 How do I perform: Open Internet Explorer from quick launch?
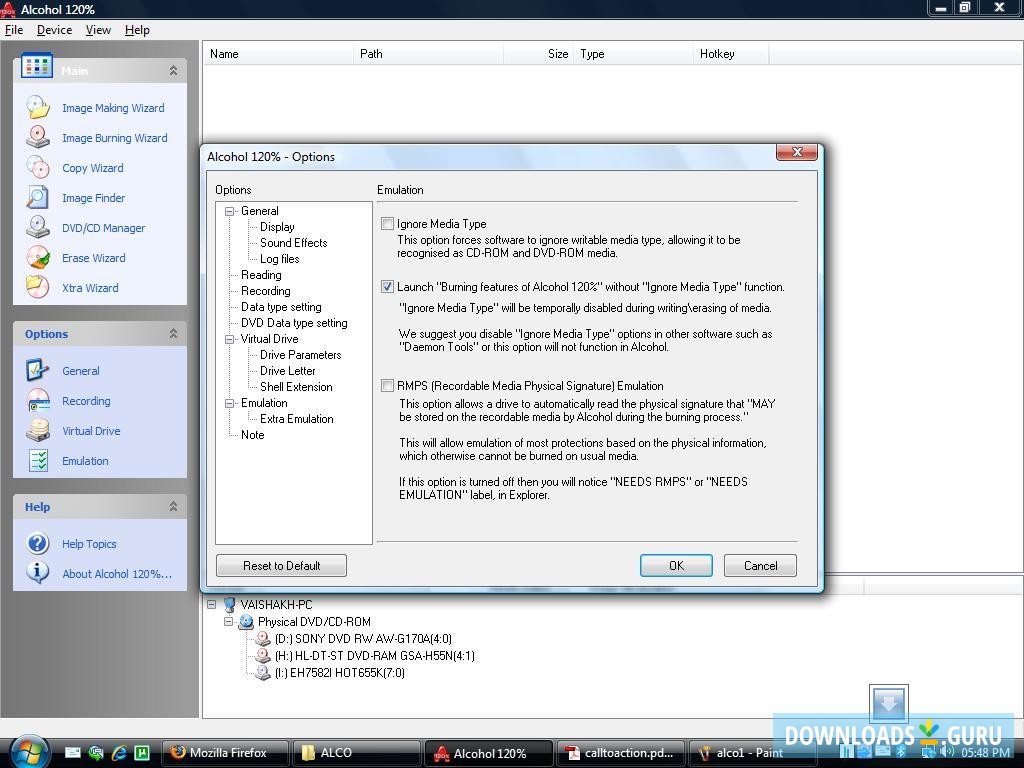click(119, 753)
